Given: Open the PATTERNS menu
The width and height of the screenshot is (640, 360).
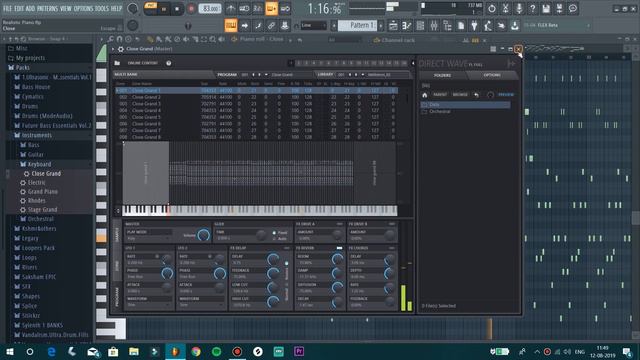Looking at the screenshot, I should click(48, 8).
